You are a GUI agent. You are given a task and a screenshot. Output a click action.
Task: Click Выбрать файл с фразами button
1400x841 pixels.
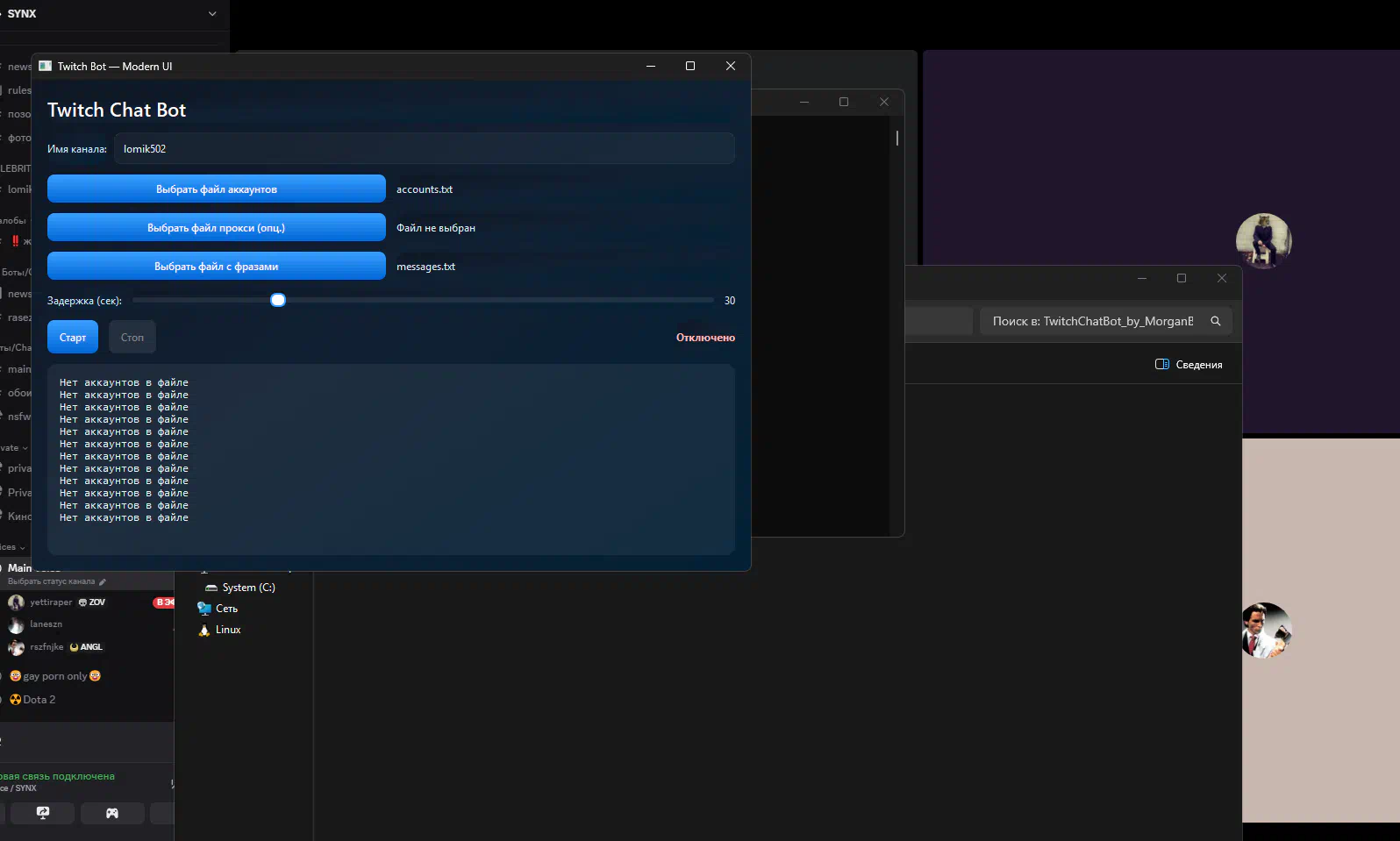coord(217,267)
